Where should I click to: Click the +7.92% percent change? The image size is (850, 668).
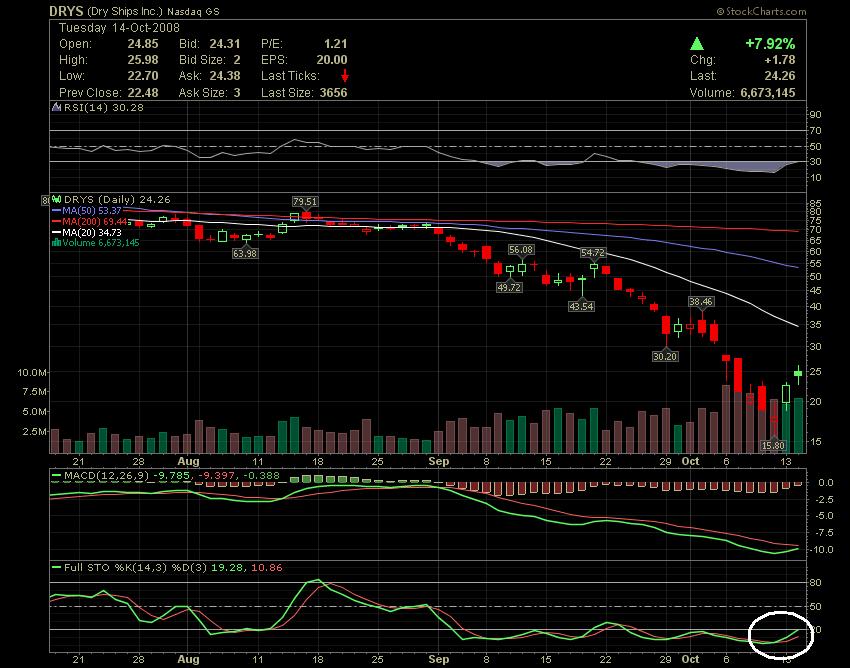pos(770,44)
